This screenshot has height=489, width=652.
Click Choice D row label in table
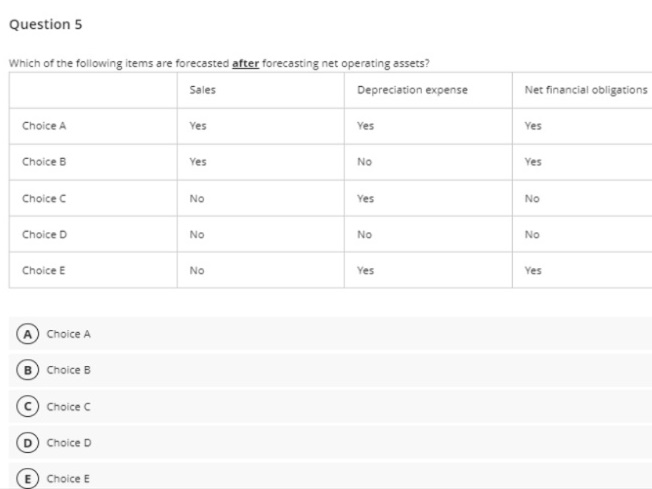[x=44, y=234]
